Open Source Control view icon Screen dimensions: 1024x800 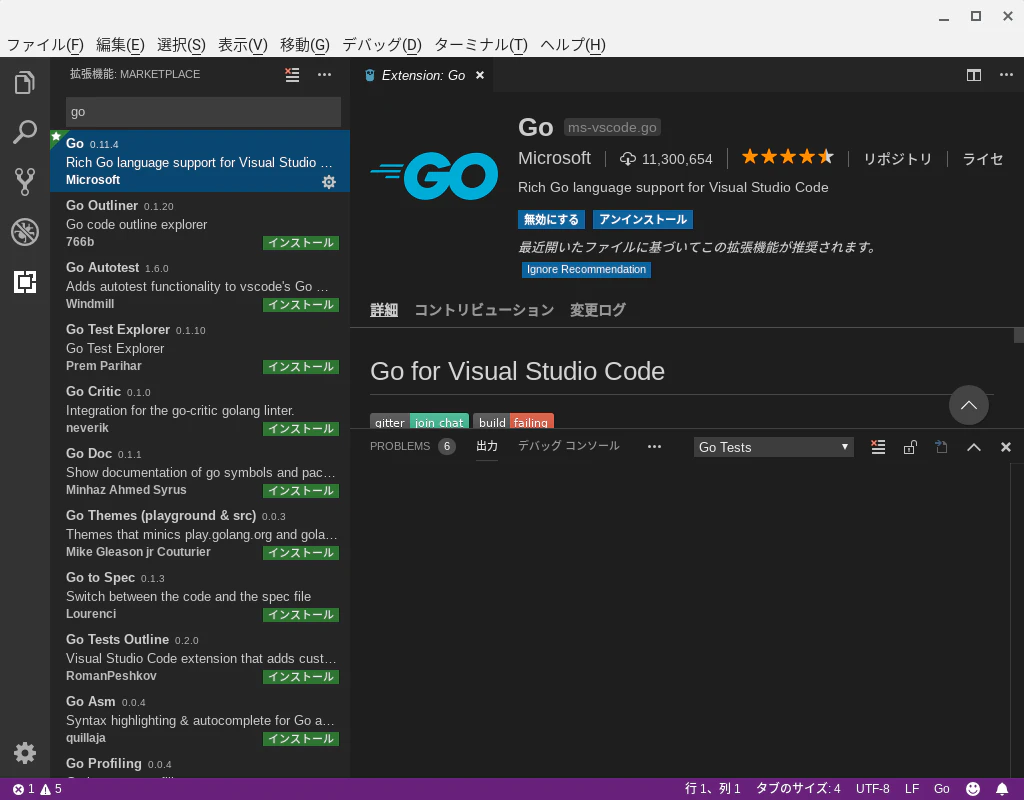(x=25, y=182)
